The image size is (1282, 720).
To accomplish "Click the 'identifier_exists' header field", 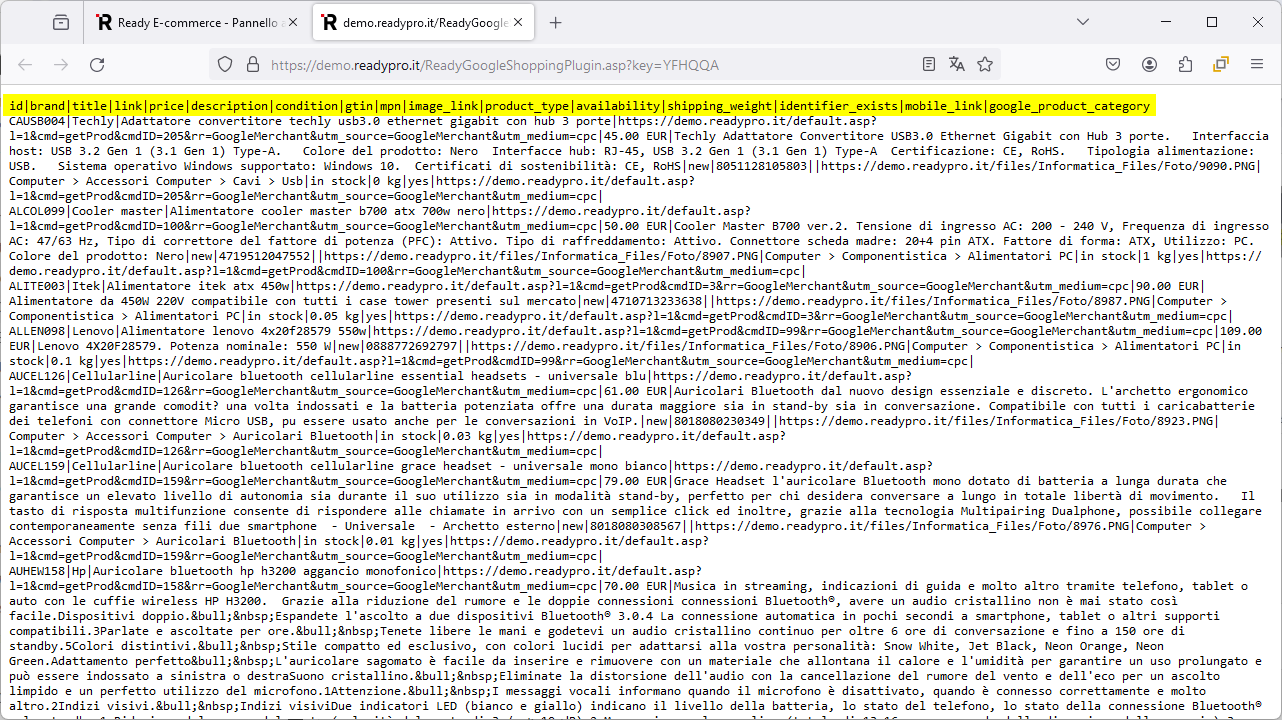I will (x=840, y=106).
